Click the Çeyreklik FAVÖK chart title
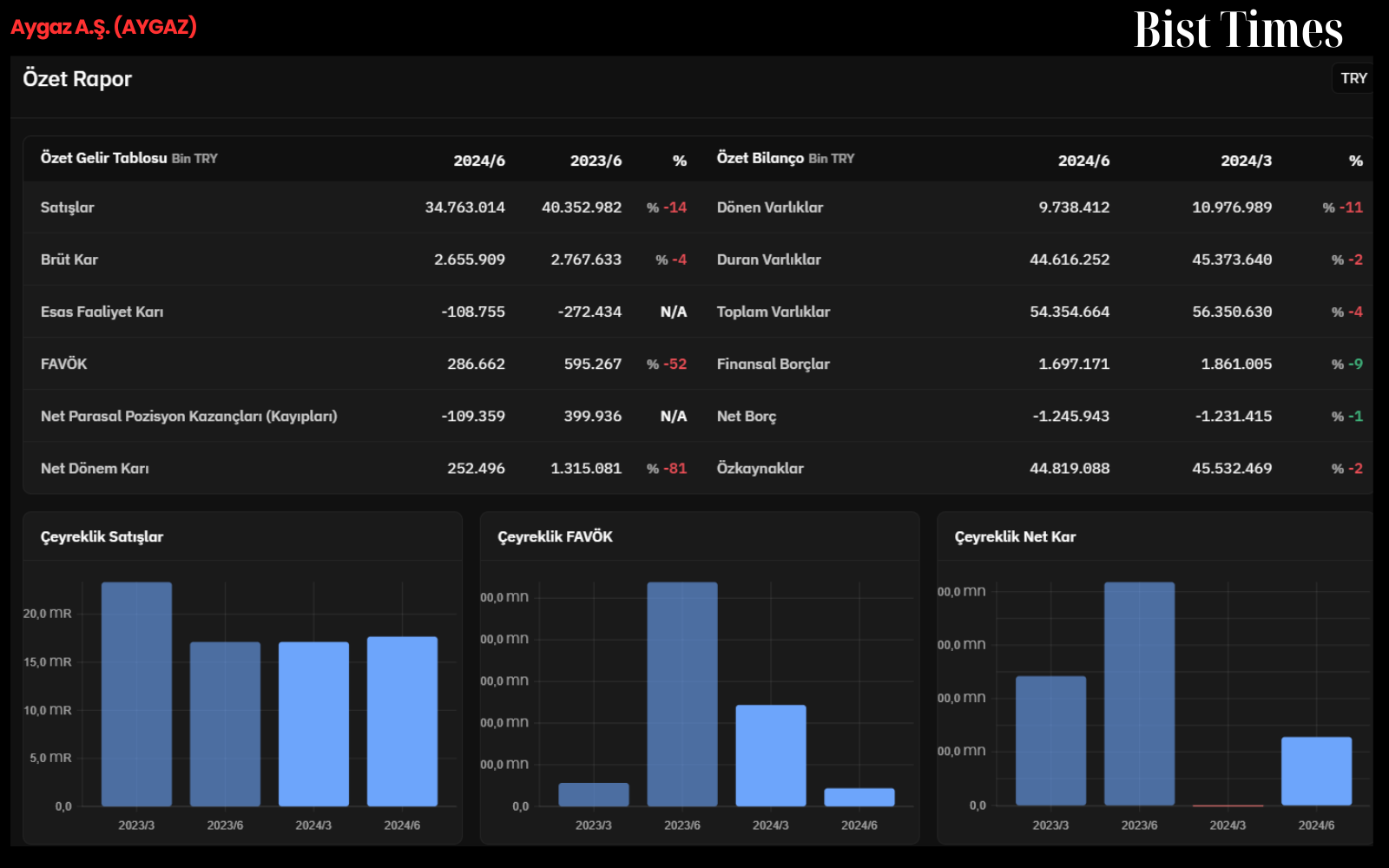1389x868 pixels. [555, 536]
